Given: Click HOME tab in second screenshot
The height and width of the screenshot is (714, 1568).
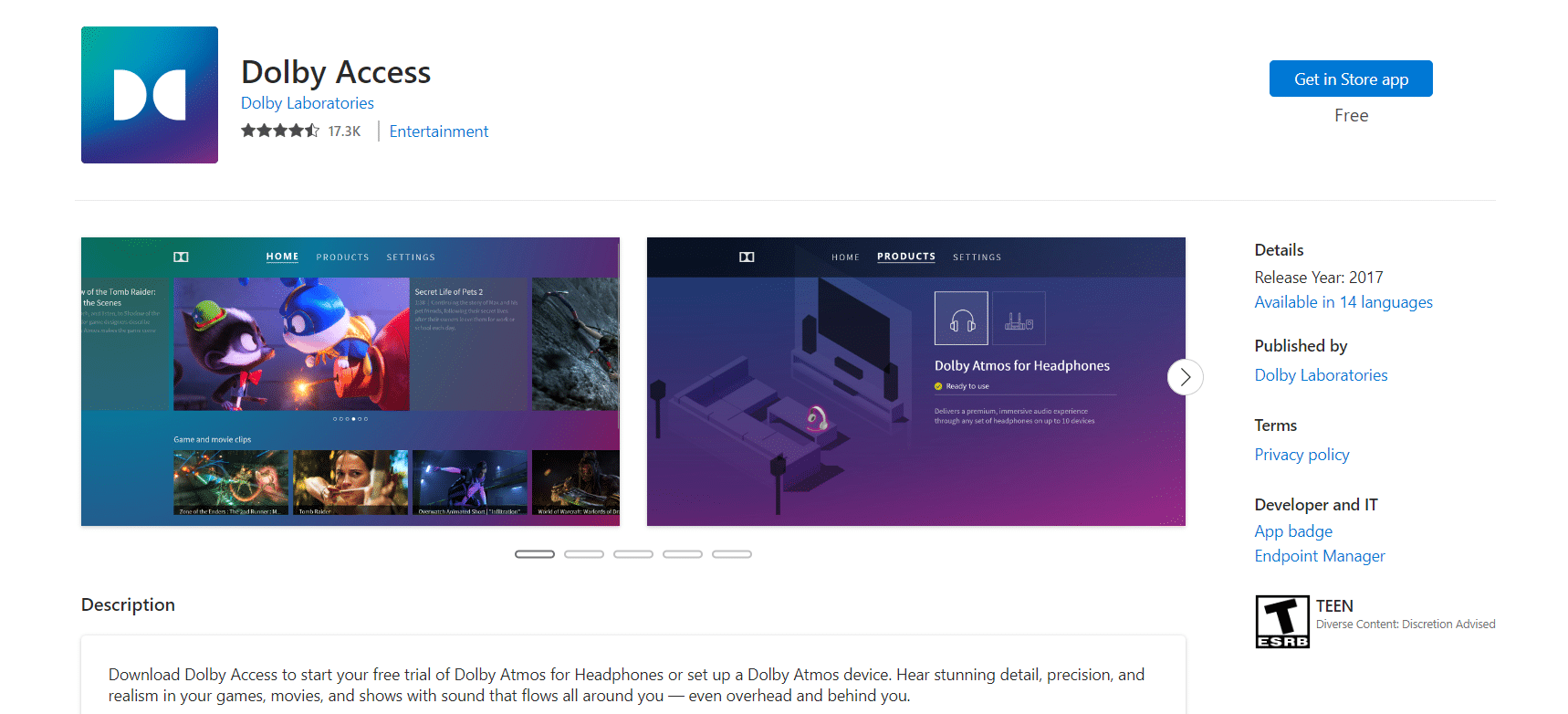Looking at the screenshot, I should click(845, 257).
